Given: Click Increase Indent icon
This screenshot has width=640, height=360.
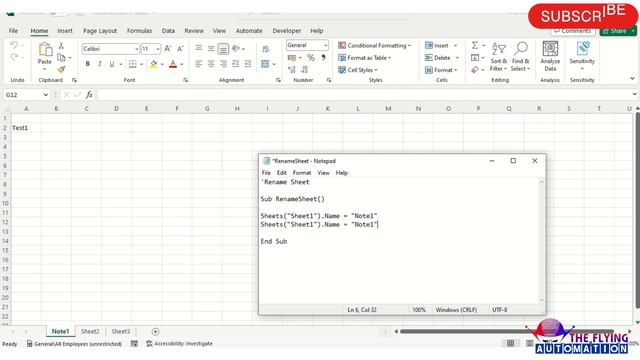Looking at the screenshot, I should coord(248,64).
